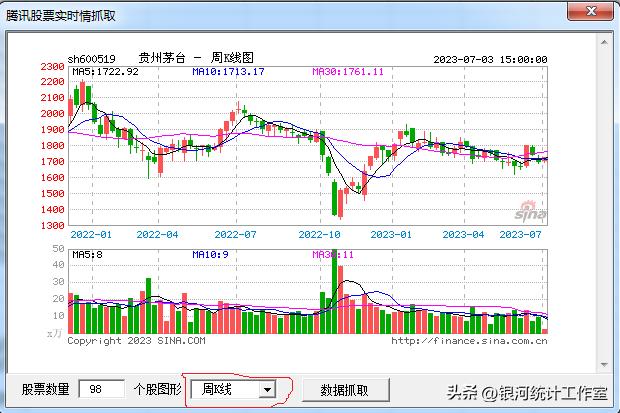This screenshot has height=413, width=620.
Task: Click the 2022-01 date axis label
Action: coord(91,235)
